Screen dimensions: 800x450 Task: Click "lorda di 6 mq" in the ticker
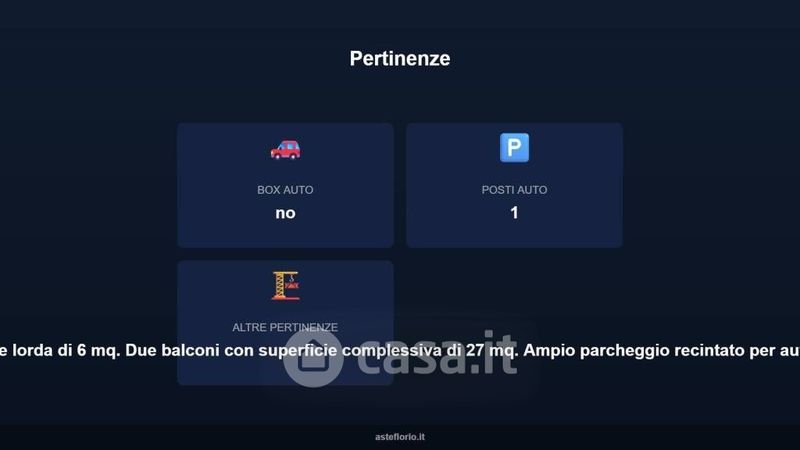pyautogui.click(x=64, y=351)
